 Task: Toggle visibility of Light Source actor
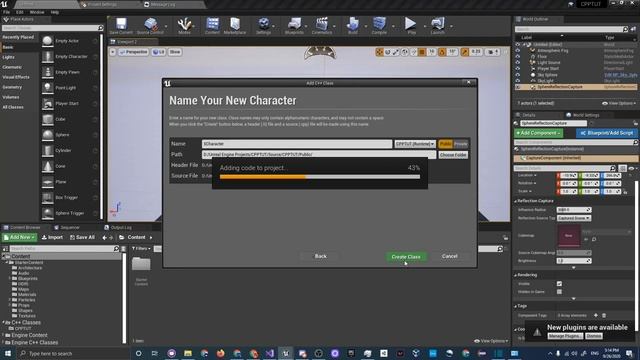click(518, 63)
